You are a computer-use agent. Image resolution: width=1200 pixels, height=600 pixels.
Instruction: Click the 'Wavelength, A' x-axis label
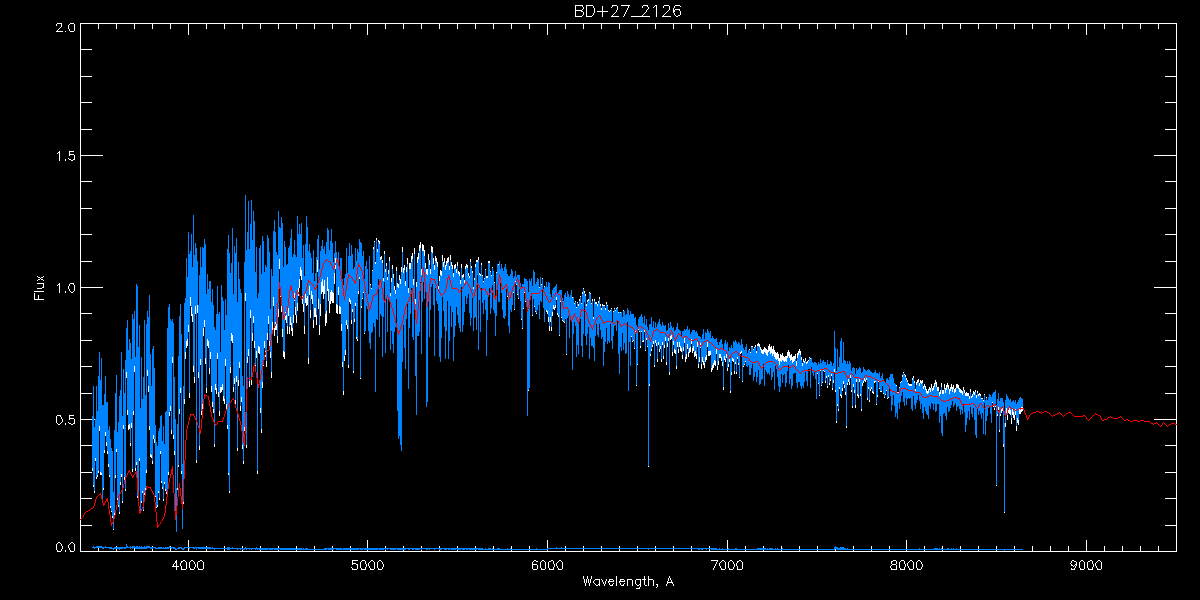coord(627,582)
